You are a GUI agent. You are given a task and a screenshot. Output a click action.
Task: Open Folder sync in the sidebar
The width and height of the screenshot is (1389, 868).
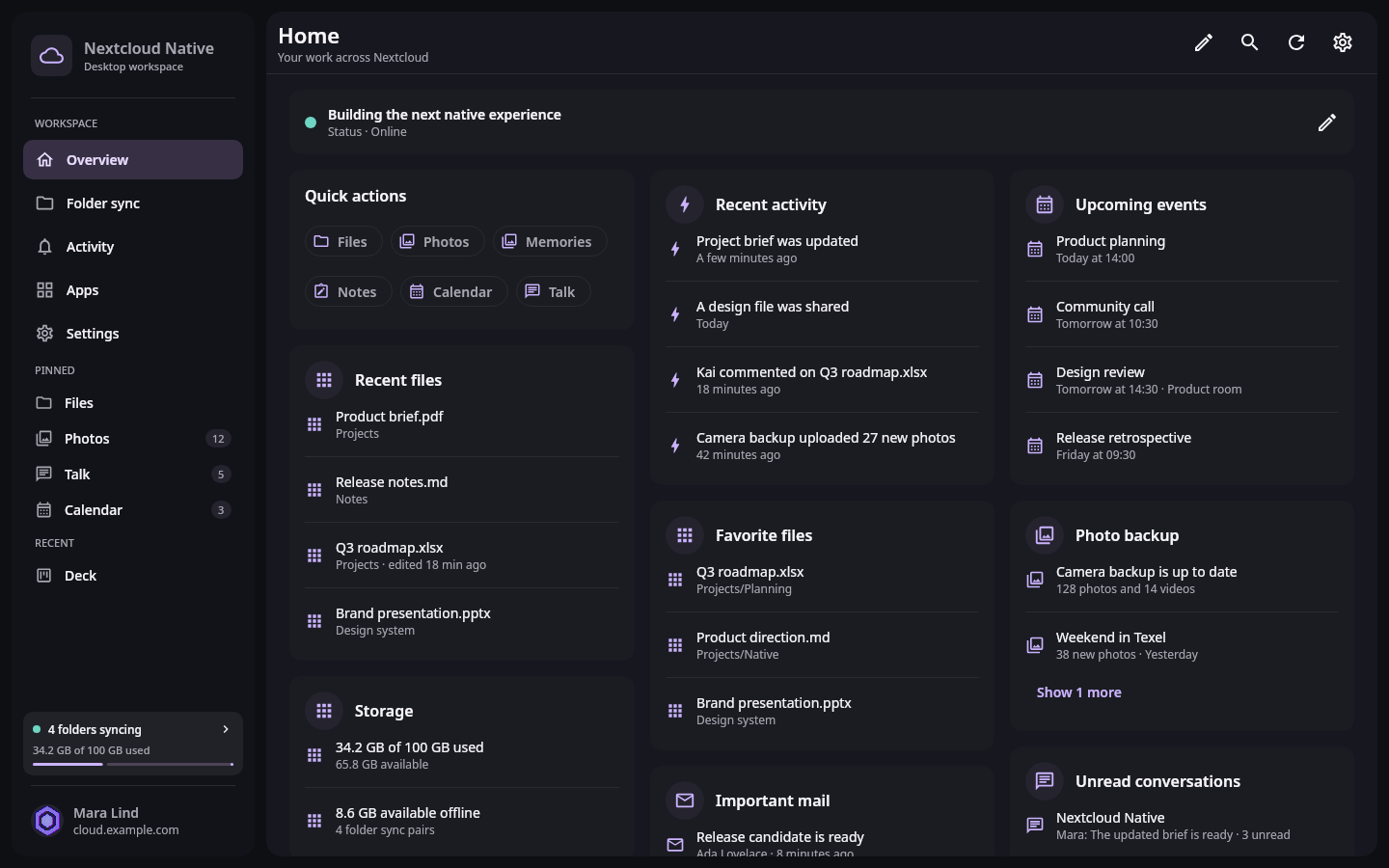133,203
